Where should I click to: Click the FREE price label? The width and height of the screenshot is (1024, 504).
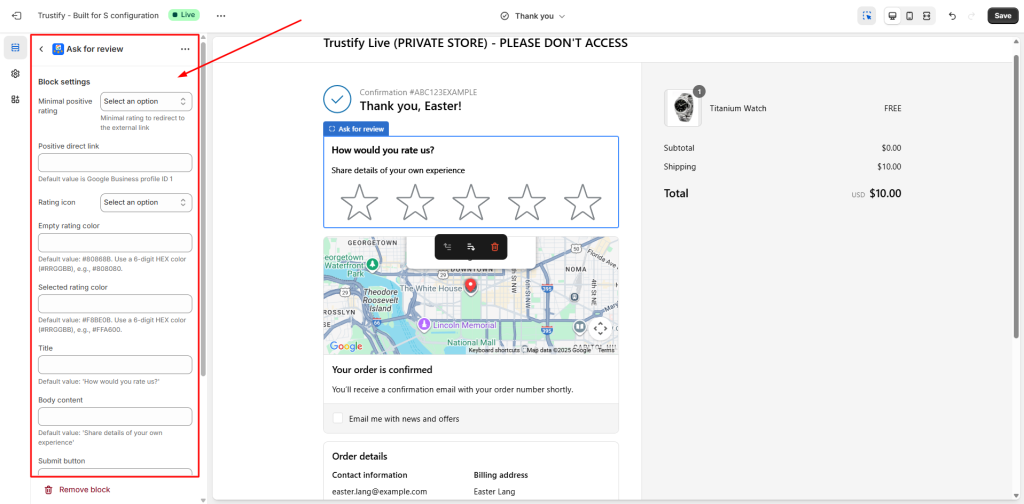tap(893, 108)
